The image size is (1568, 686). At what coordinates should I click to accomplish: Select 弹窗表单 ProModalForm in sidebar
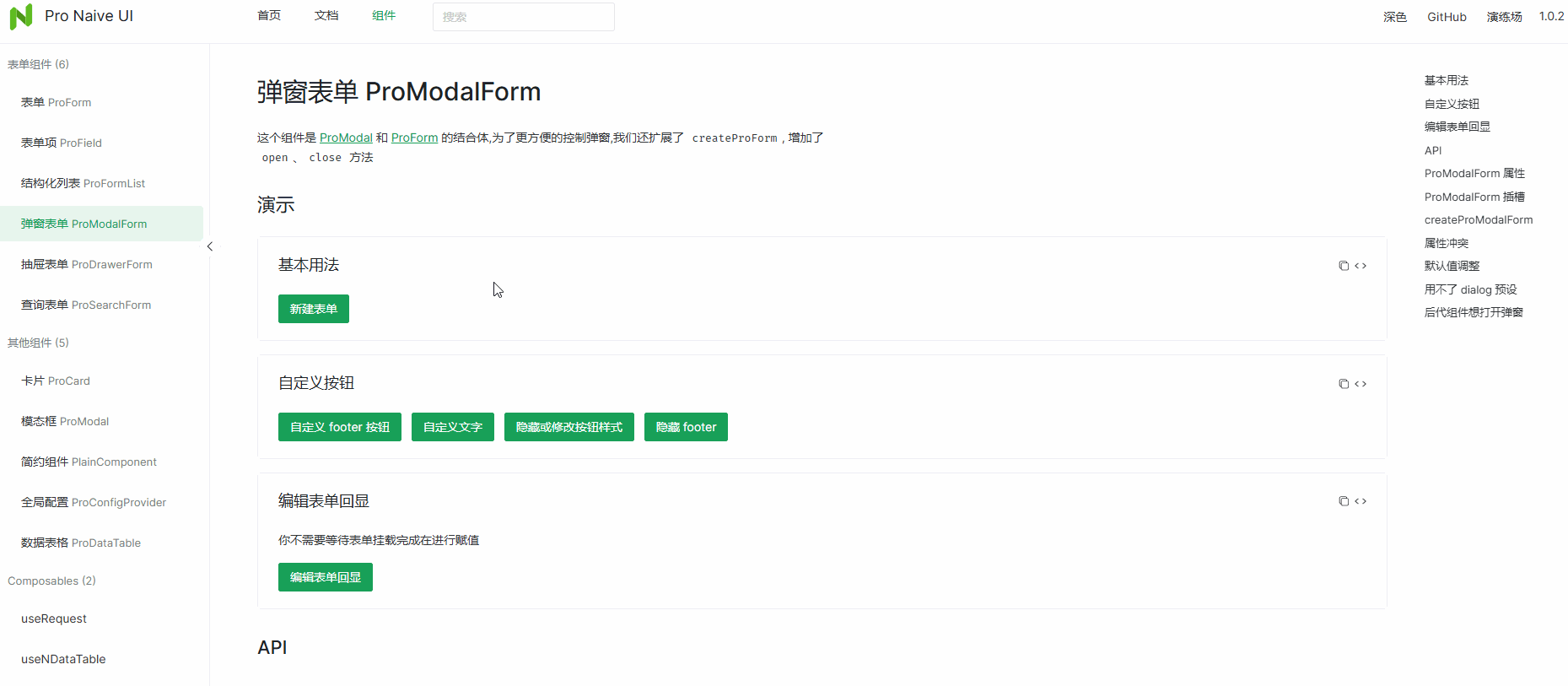pyautogui.click(x=101, y=224)
